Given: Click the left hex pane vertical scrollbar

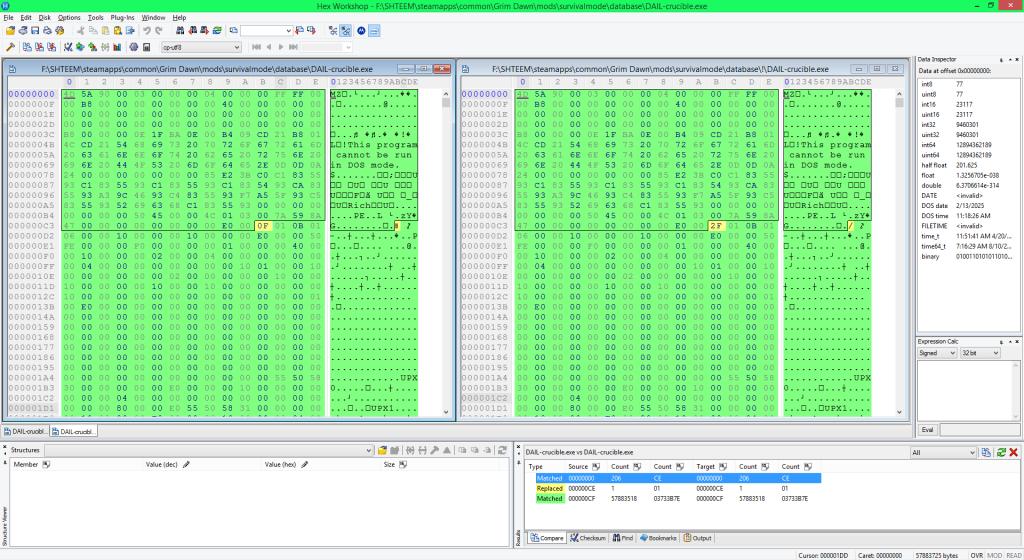Looking at the screenshot, I should tap(447, 250).
